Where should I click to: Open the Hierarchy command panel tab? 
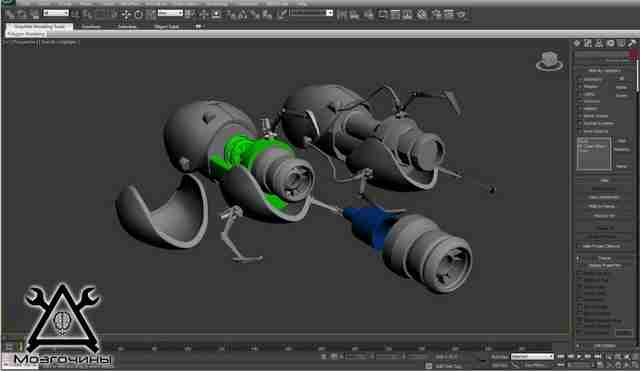pos(599,43)
